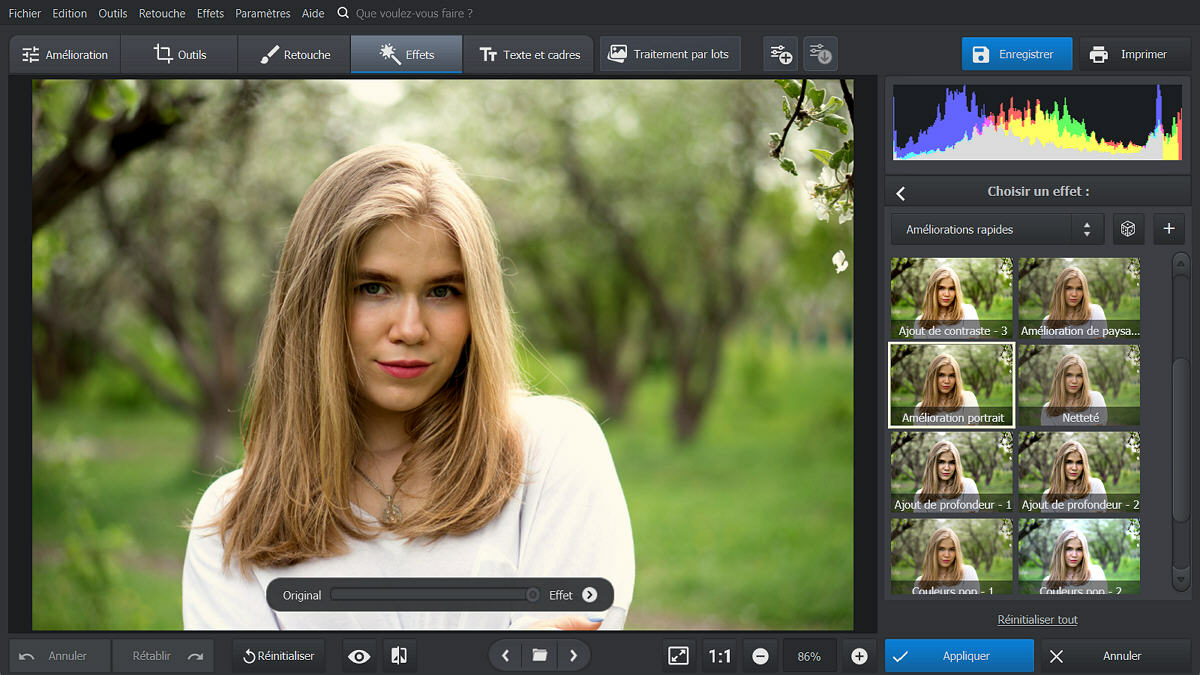This screenshot has width=1200, height=675.
Task: Set zoom to 1:1 actual size
Action: click(x=720, y=656)
